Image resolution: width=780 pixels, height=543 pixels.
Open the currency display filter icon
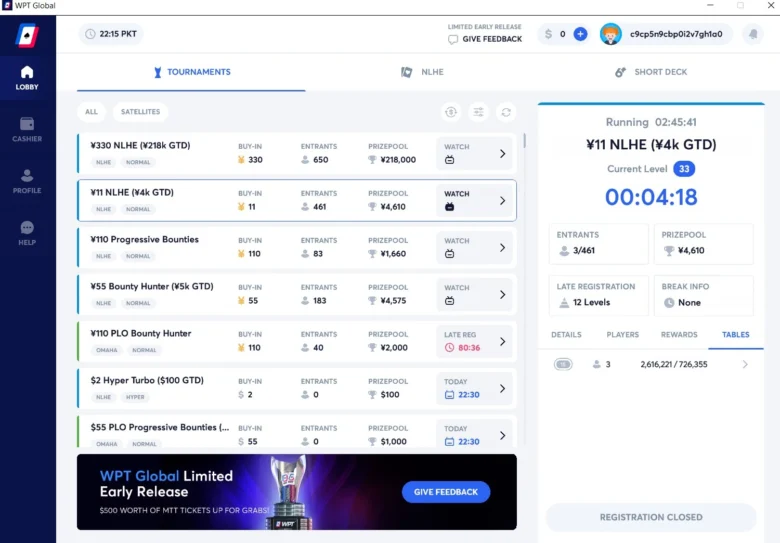click(451, 112)
